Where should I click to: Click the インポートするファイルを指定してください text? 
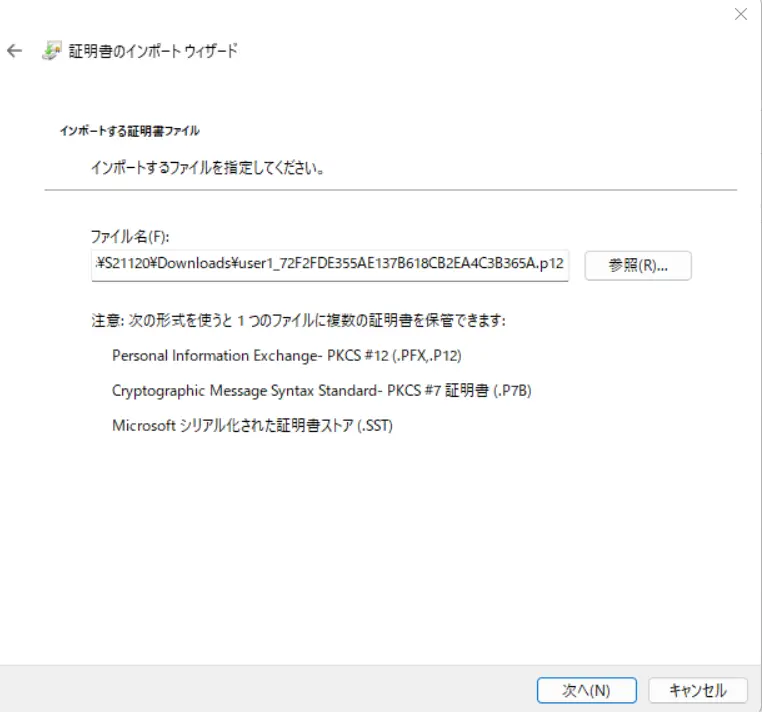point(208,168)
